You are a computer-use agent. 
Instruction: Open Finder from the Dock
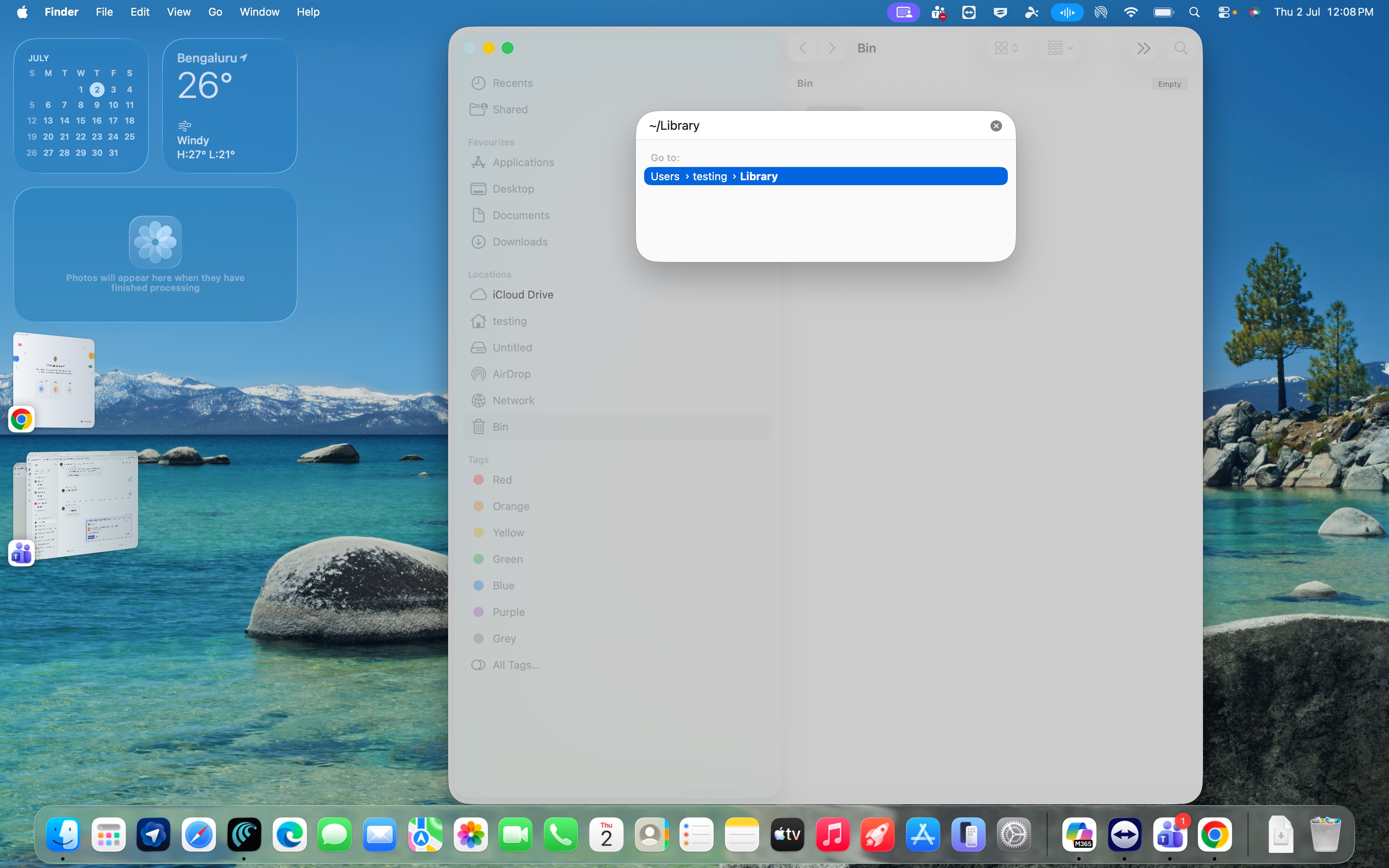63,834
